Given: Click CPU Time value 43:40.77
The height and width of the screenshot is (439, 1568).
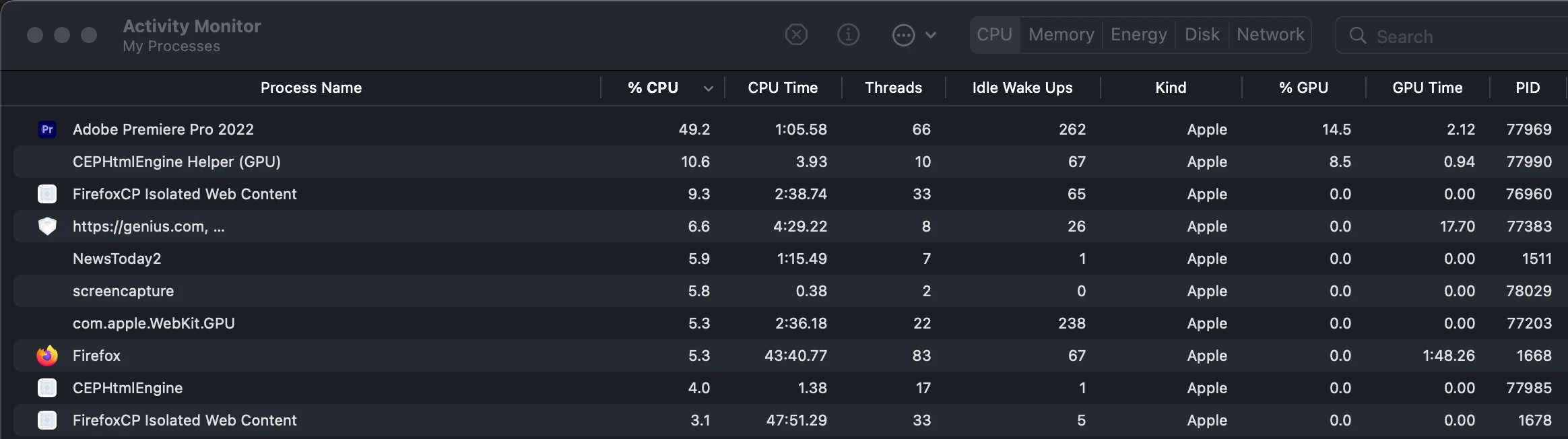Looking at the screenshot, I should click(x=795, y=356).
